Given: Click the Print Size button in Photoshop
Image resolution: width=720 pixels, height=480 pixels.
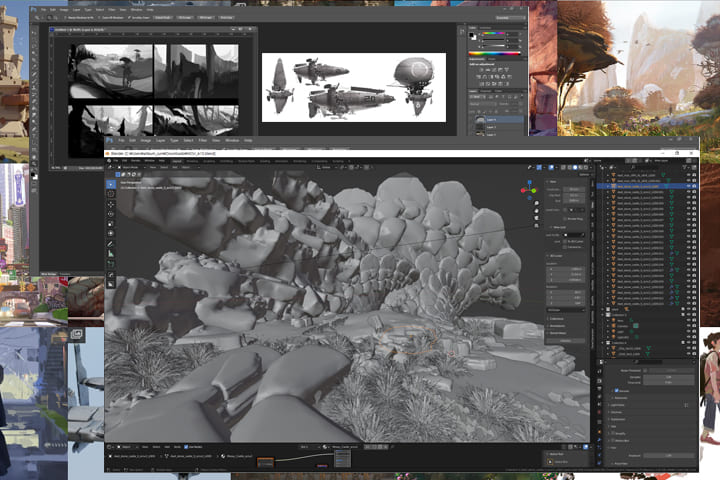Looking at the screenshot, I should 226,17.
